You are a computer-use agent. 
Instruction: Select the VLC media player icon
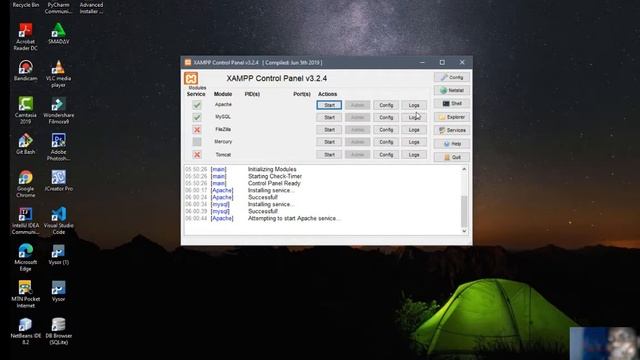coord(58,74)
